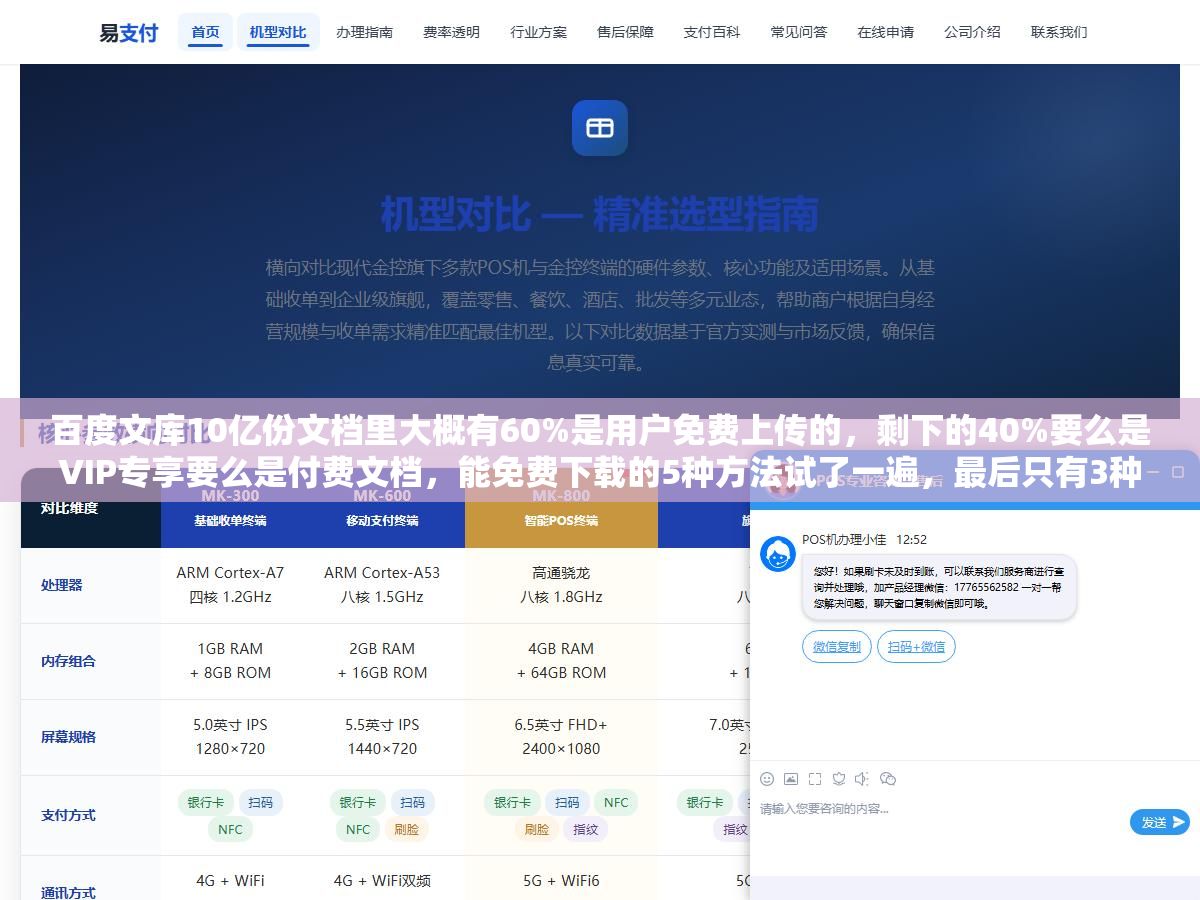Click the 易支付 site logo

(x=128, y=32)
